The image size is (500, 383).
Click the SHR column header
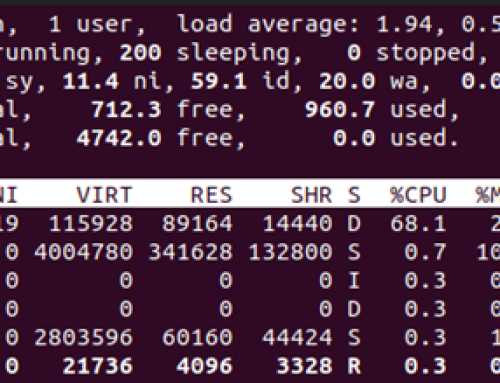point(312,195)
